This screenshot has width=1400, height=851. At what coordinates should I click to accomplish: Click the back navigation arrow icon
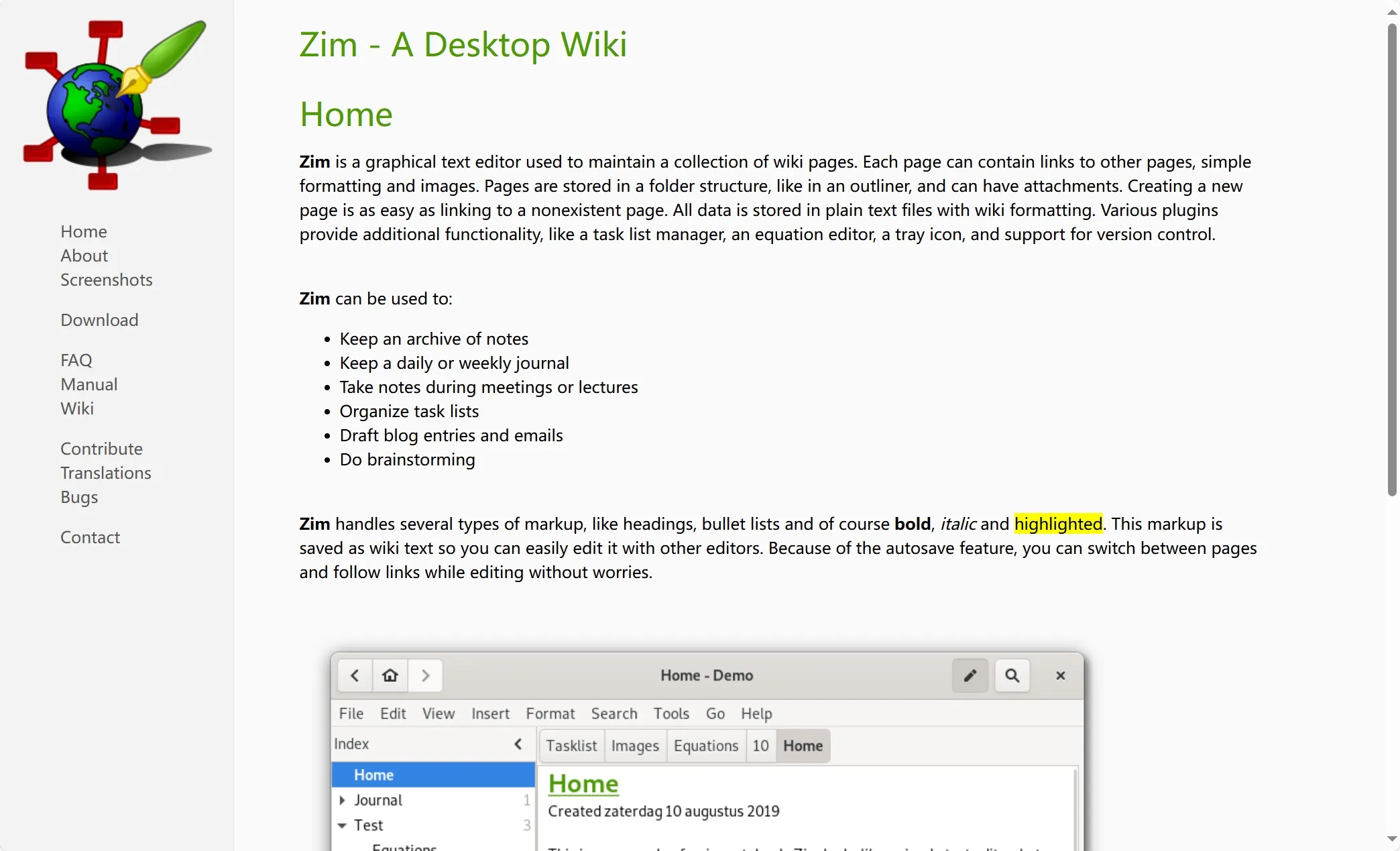coord(354,675)
